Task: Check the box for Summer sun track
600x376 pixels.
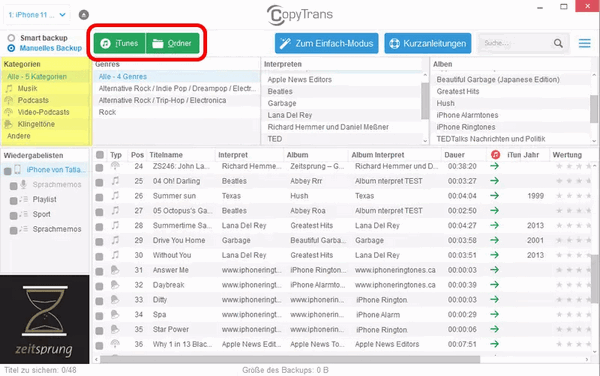Action: coord(99,197)
